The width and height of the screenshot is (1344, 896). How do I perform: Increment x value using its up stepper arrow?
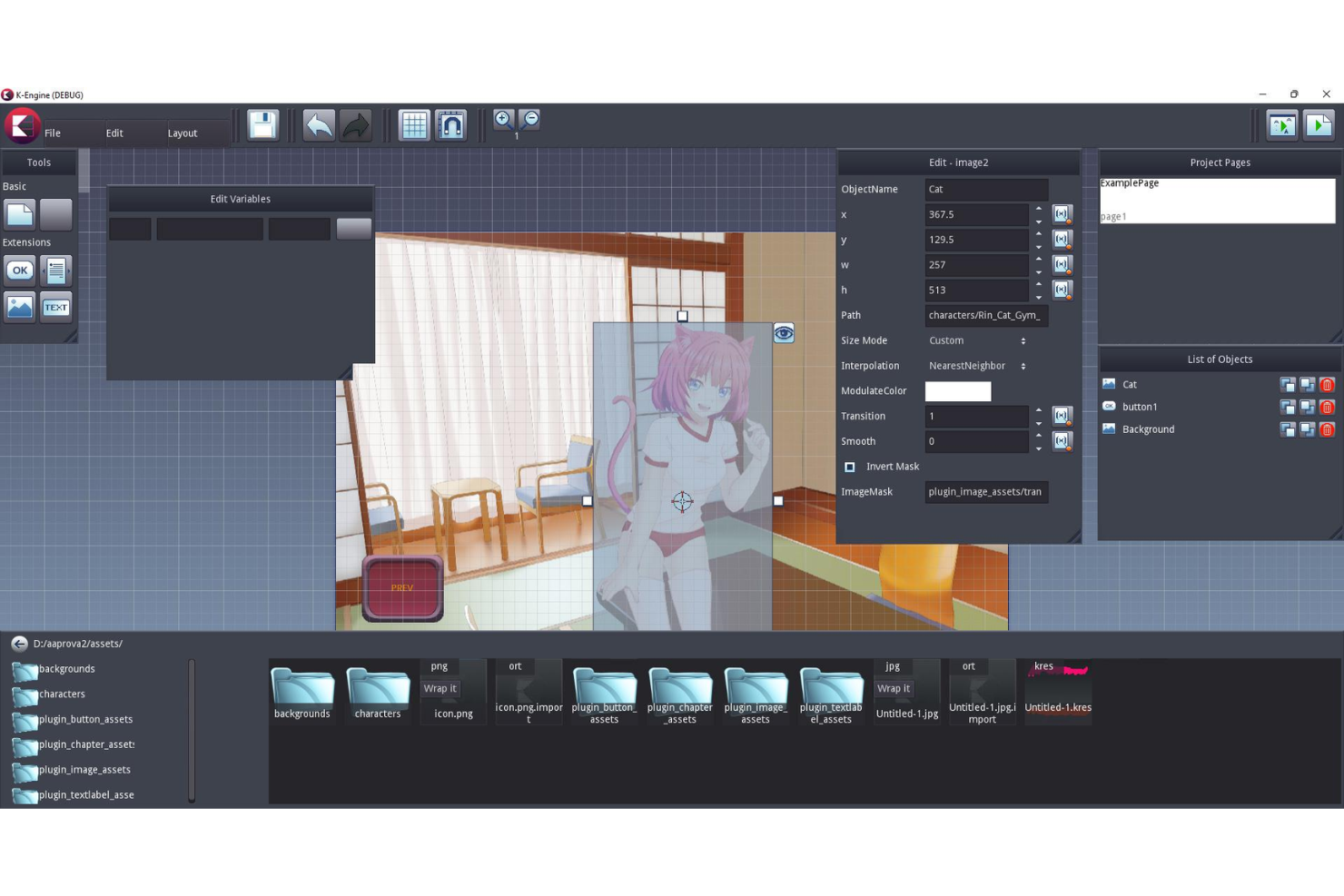tap(1038, 210)
